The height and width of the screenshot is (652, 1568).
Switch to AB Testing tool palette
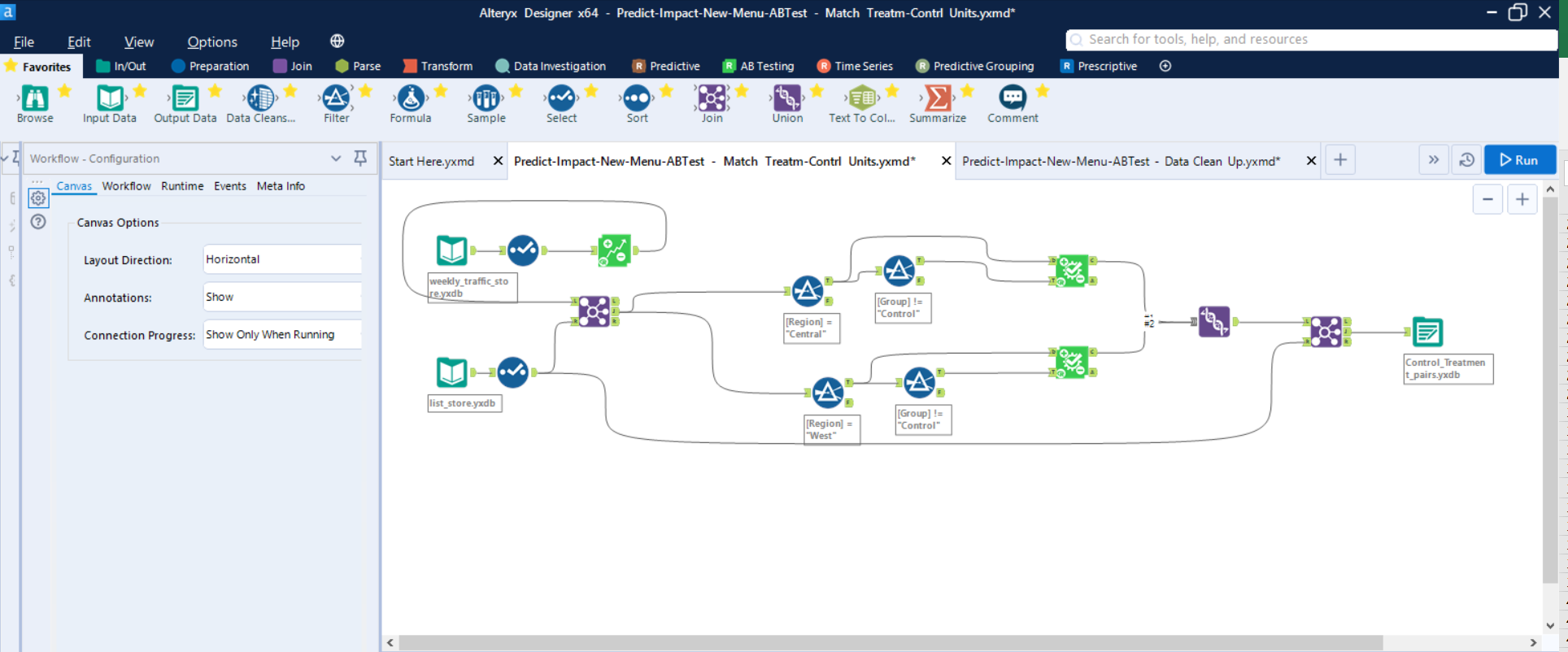pyautogui.click(x=758, y=66)
